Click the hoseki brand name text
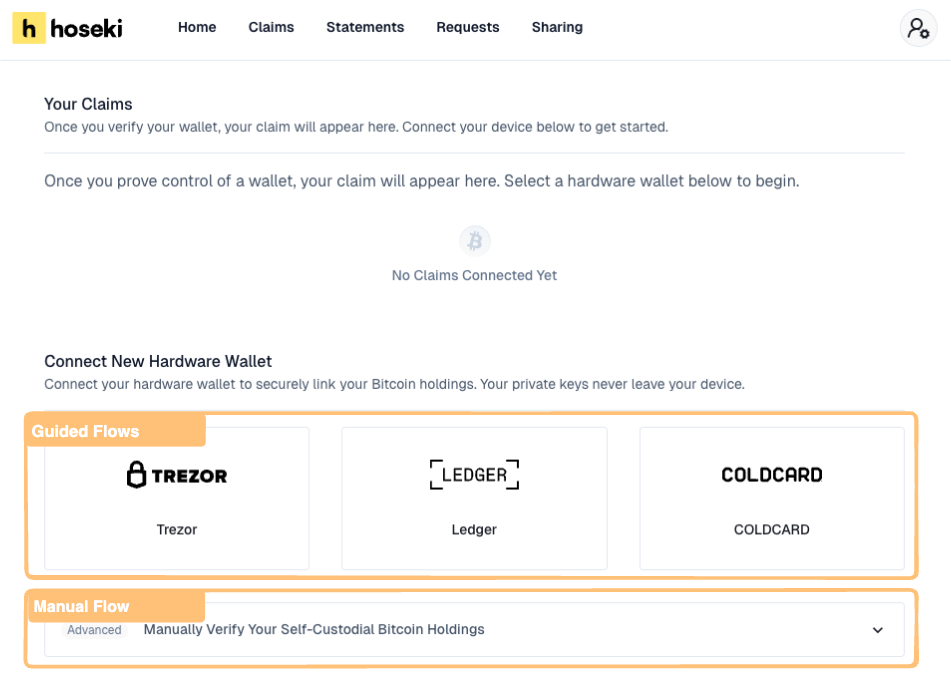The width and height of the screenshot is (951, 675). [x=86, y=28]
